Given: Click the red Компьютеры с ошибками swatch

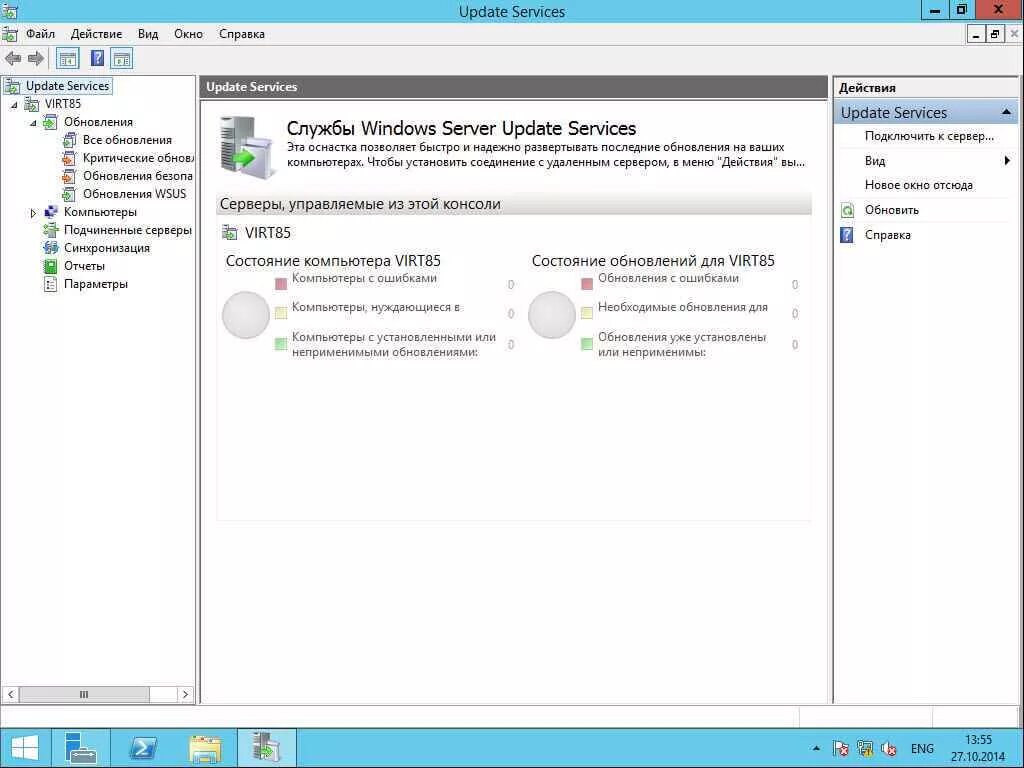Looking at the screenshot, I should point(281,284).
